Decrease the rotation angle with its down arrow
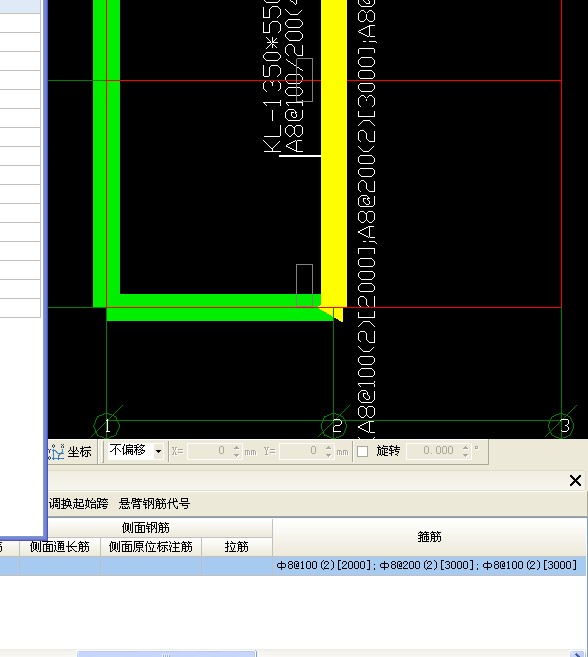 (466, 455)
